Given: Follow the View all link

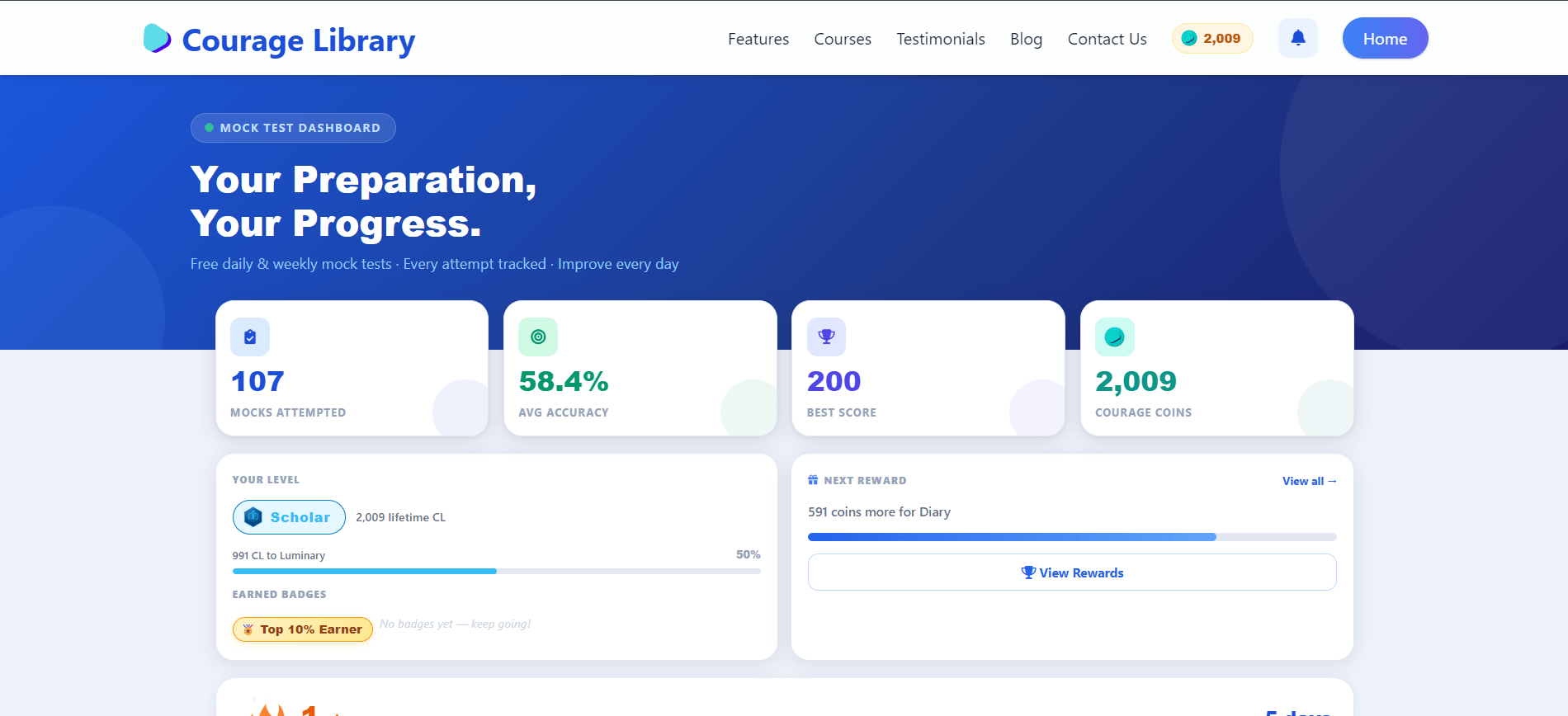Looking at the screenshot, I should click(1310, 481).
